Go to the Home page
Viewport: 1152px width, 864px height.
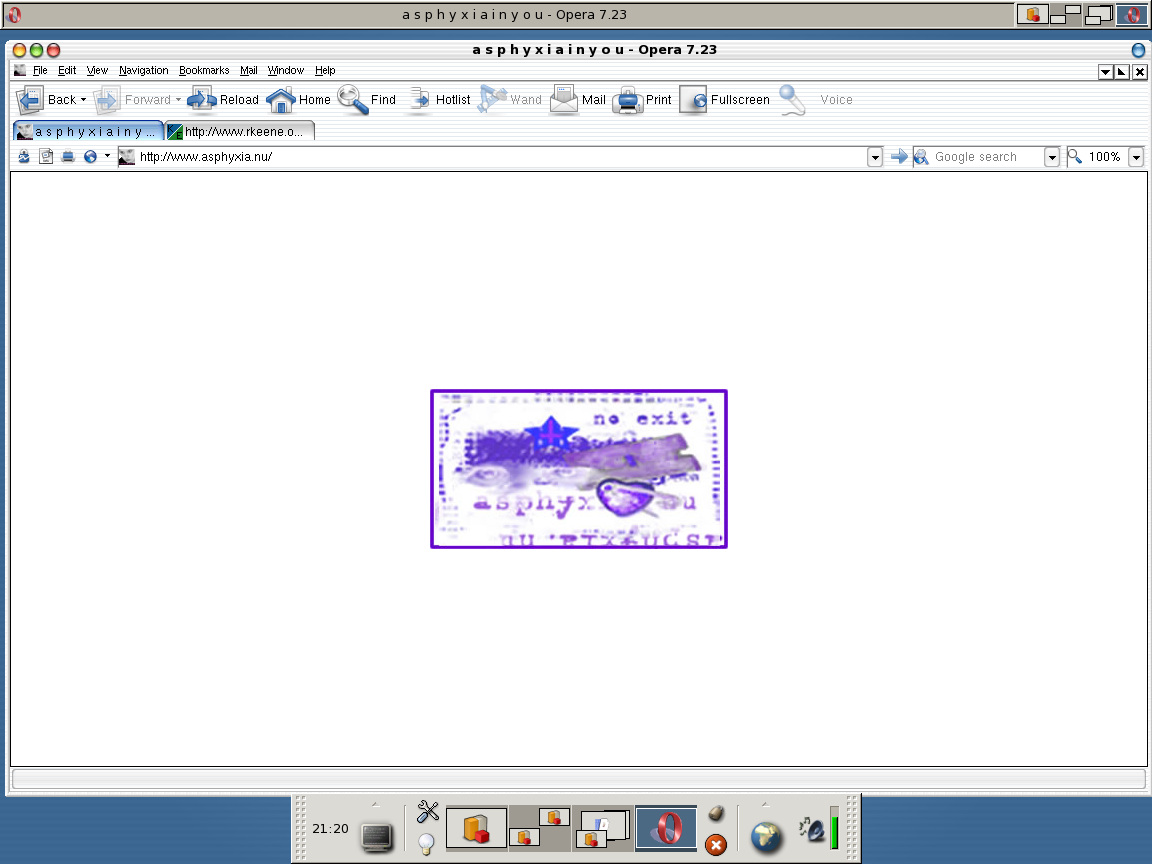click(x=298, y=100)
